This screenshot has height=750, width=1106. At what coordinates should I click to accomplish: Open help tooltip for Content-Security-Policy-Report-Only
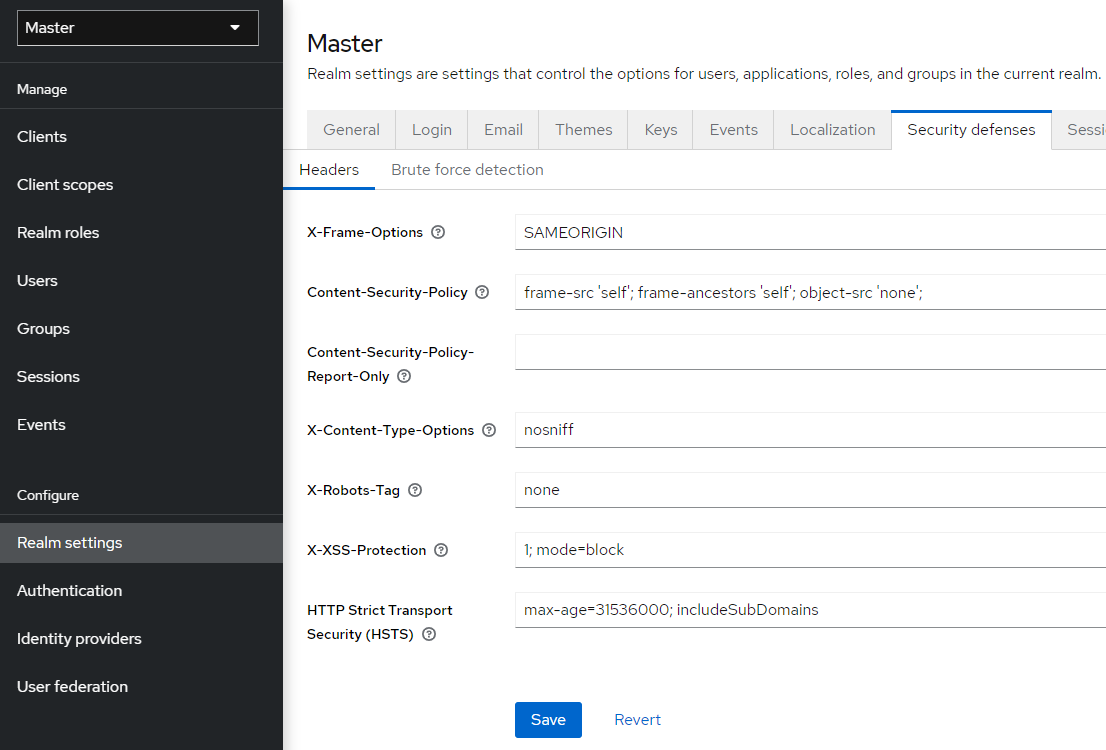coord(404,376)
